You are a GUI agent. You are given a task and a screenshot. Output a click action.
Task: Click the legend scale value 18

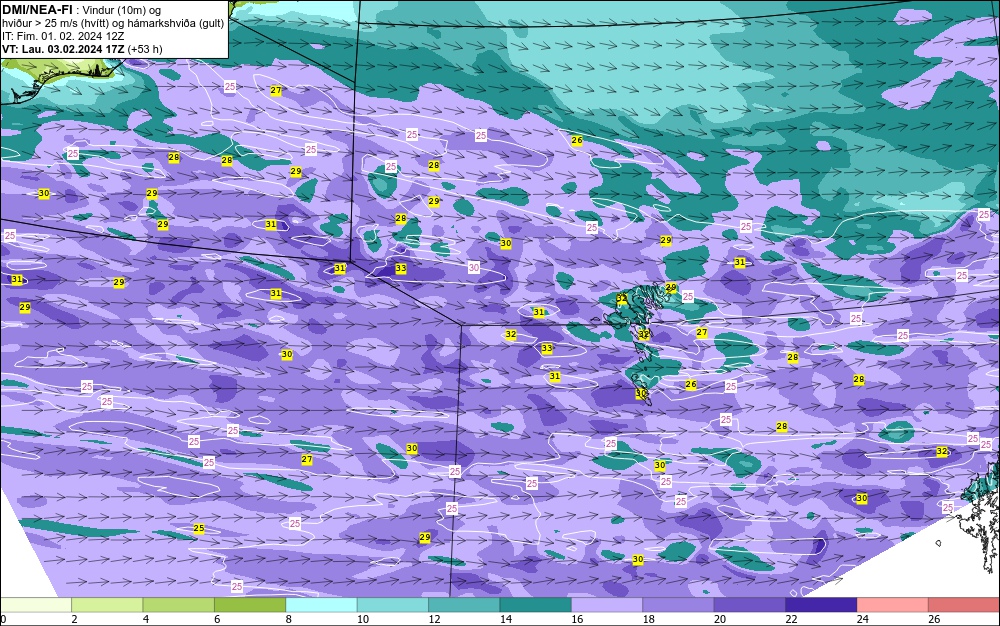click(x=649, y=619)
